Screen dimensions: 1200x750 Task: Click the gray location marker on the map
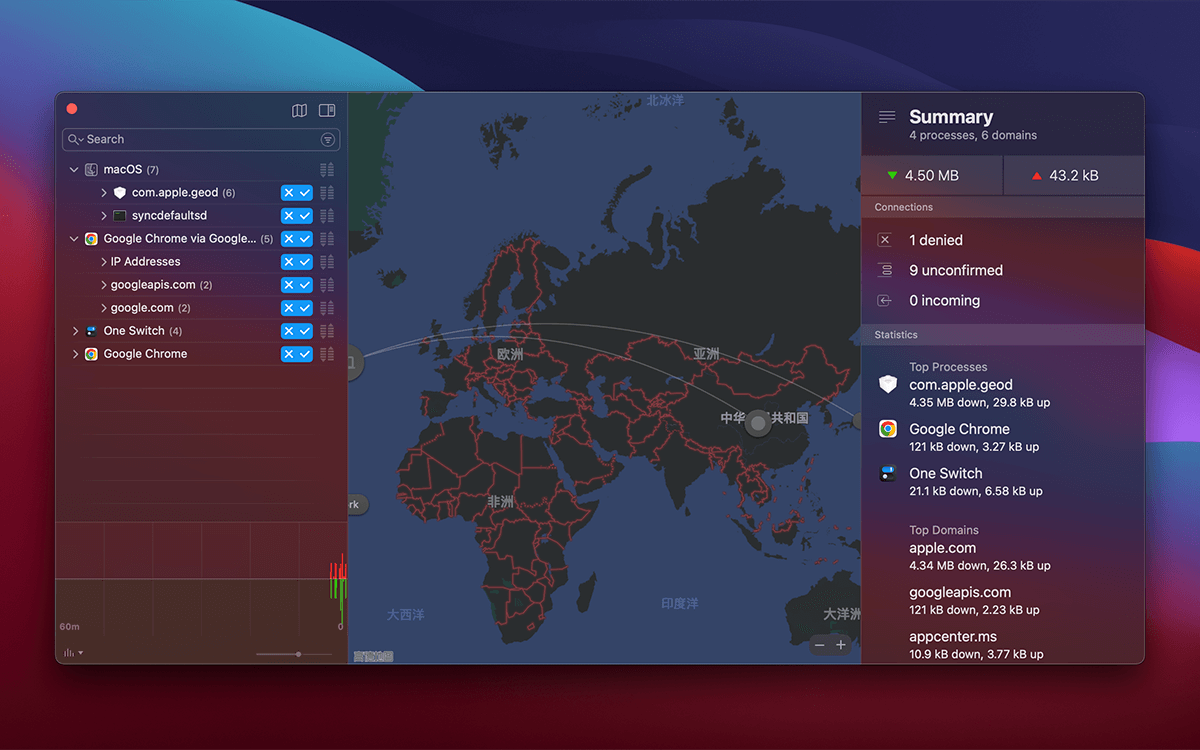pos(759,424)
